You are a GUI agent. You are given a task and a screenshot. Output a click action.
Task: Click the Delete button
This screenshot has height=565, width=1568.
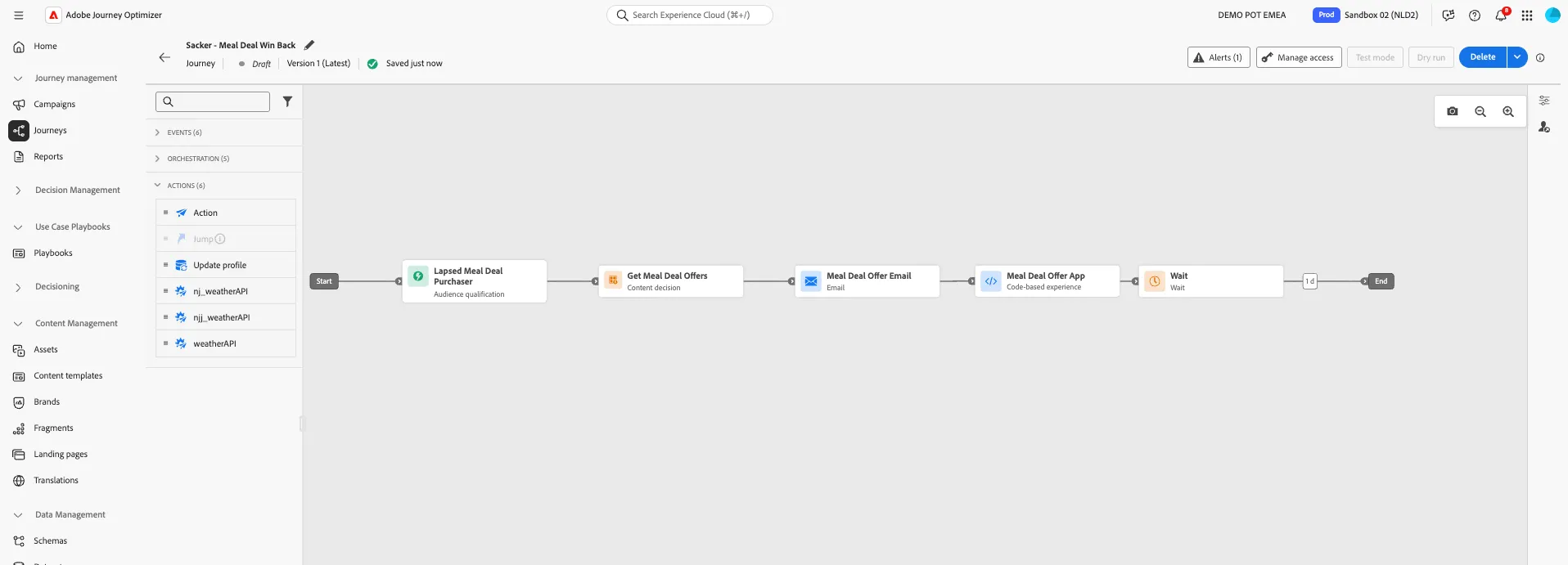tap(1483, 57)
